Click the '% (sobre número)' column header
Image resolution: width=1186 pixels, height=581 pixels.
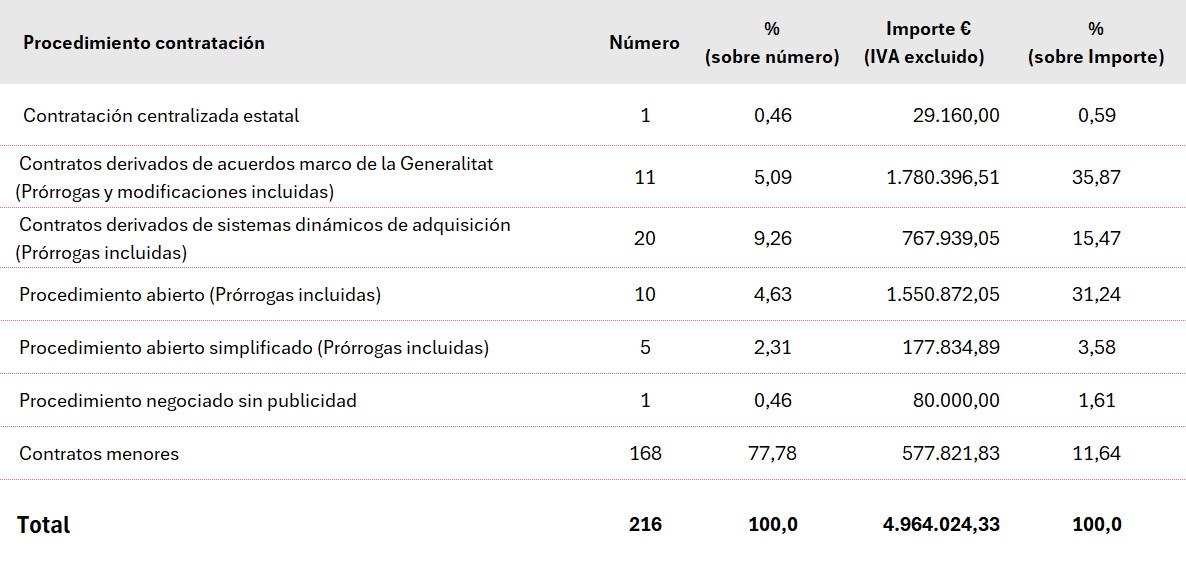click(771, 43)
